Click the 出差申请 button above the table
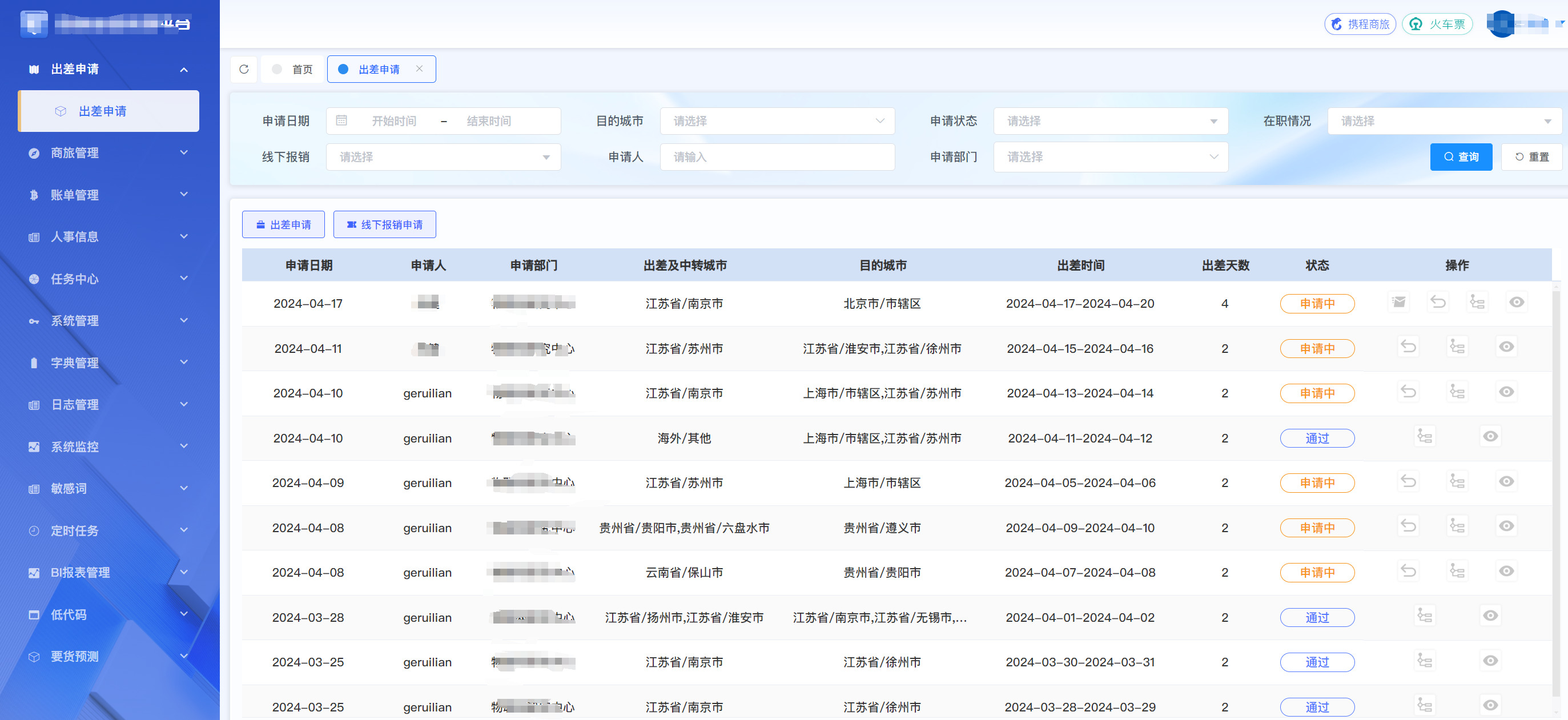This screenshot has width=1568, height=720. (x=283, y=224)
